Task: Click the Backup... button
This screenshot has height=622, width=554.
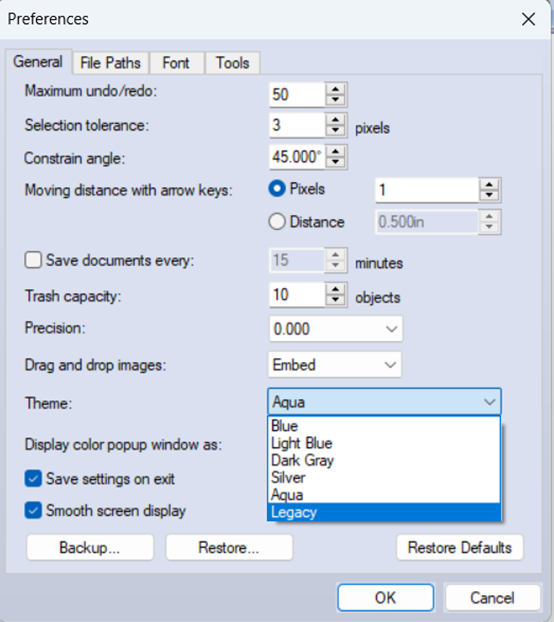Action: point(90,548)
